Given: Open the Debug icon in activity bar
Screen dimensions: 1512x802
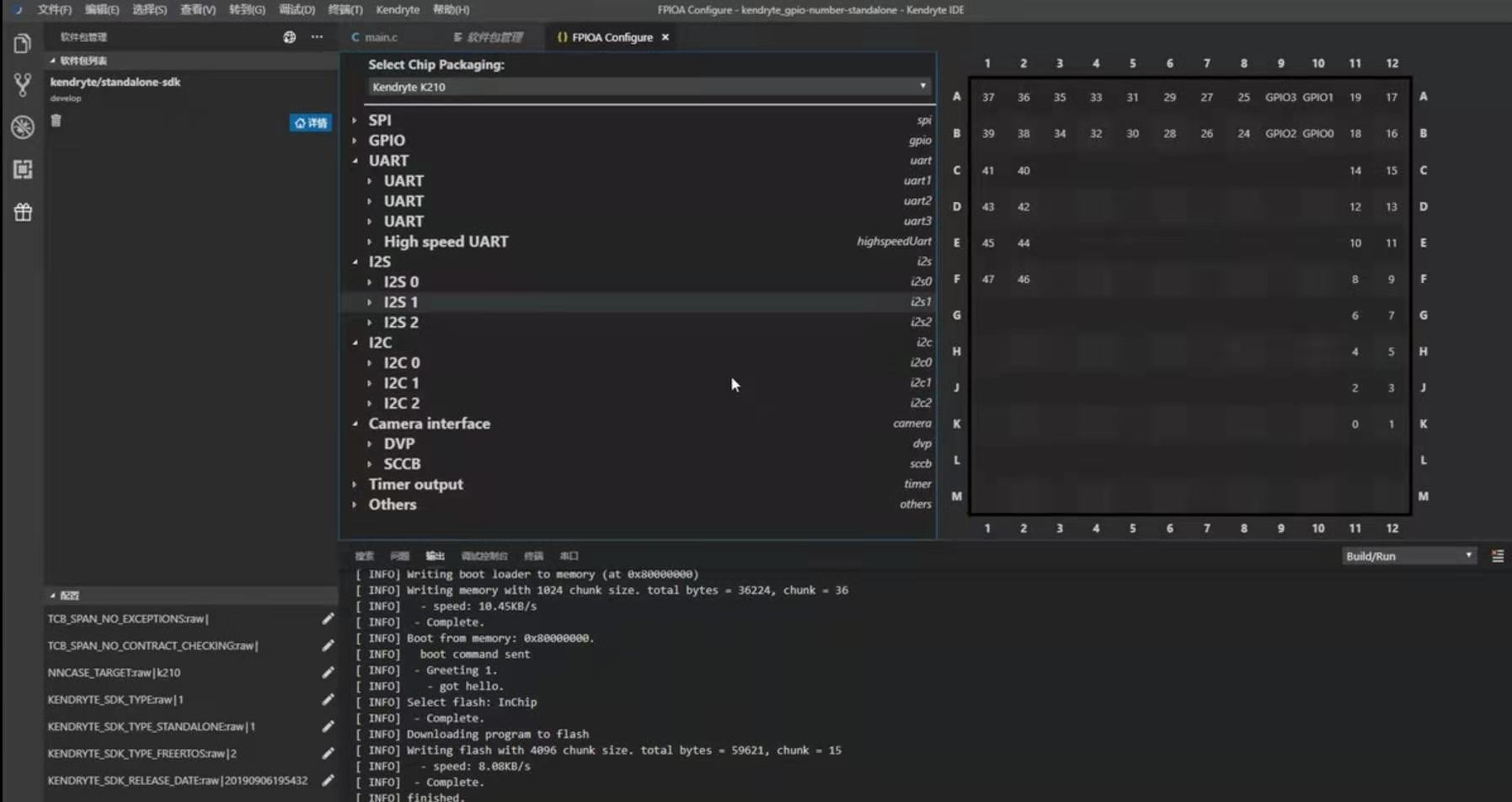Looking at the screenshot, I should (x=23, y=127).
